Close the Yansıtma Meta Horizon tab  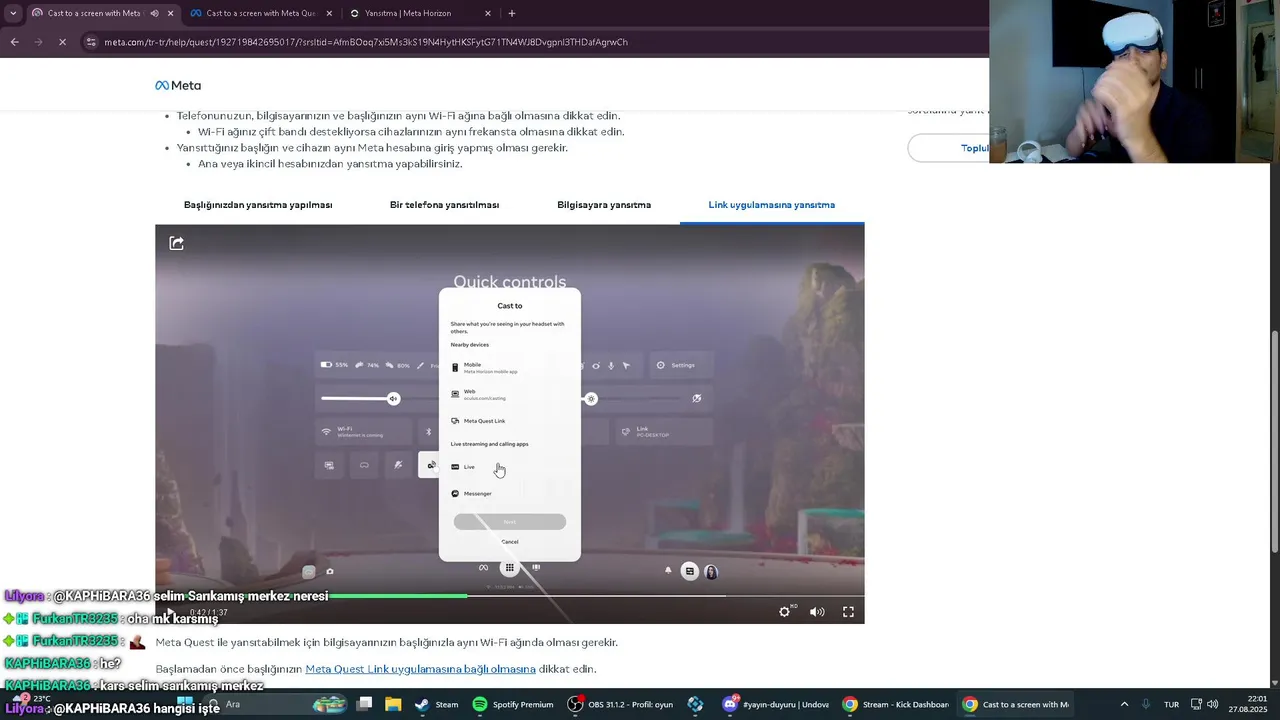coord(488,13)
